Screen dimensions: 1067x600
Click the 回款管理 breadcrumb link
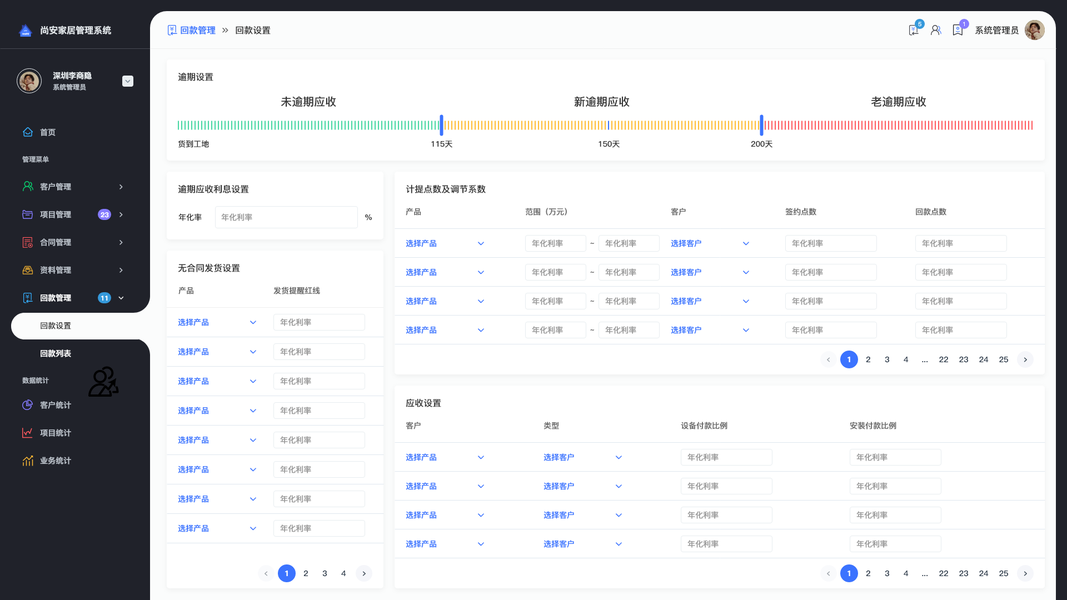point(197,30)
